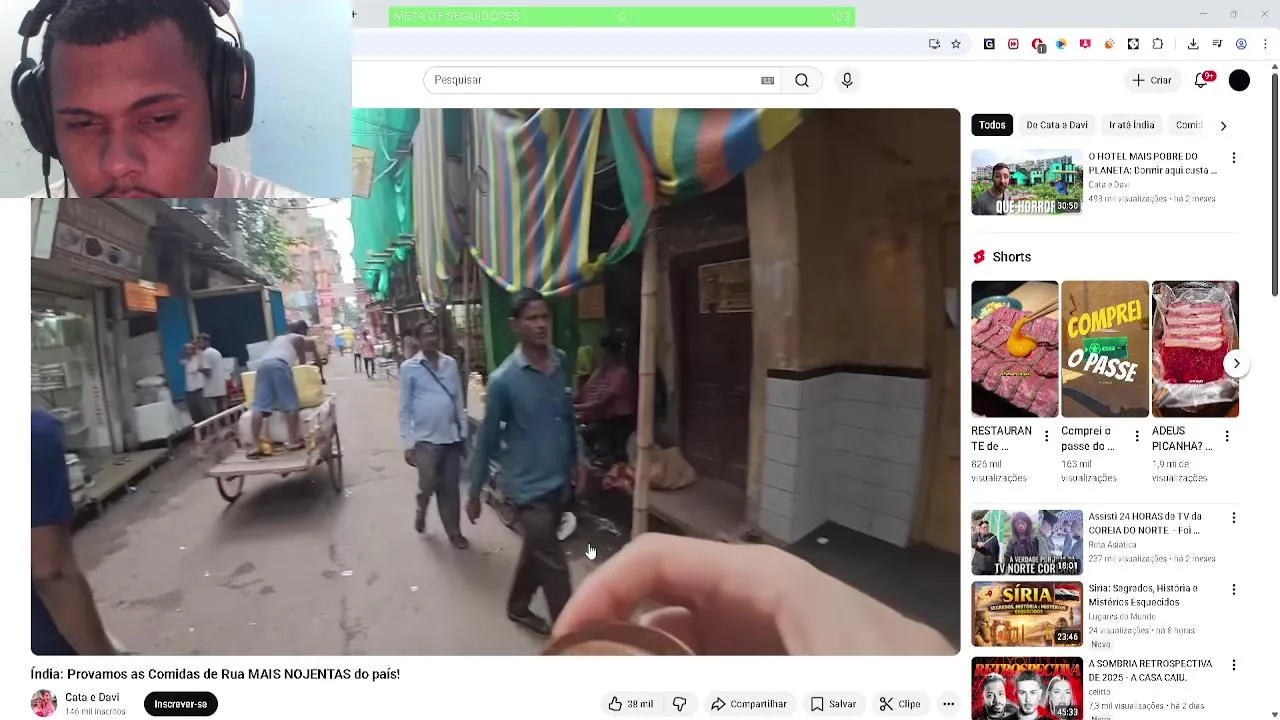This screenshot has height=720, width=1280.
Task: Activate voice search microphone icon
Action: tap(847, 80)
